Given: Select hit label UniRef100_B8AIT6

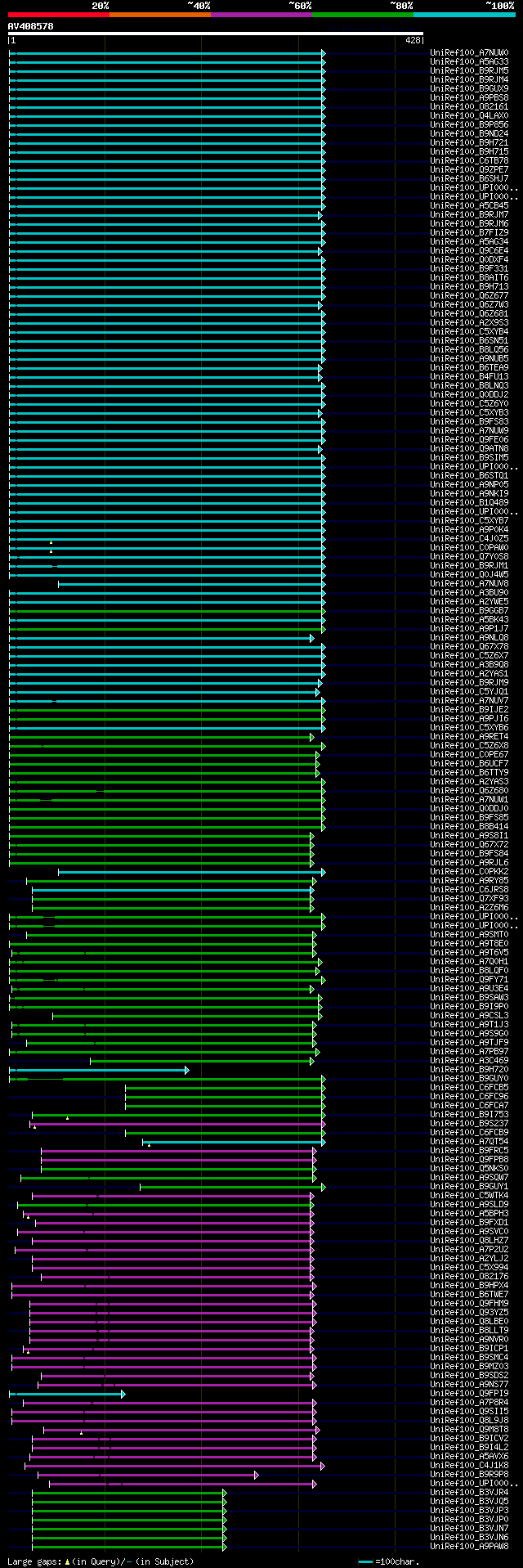Looking at the screenshot, I should (469, 277).
